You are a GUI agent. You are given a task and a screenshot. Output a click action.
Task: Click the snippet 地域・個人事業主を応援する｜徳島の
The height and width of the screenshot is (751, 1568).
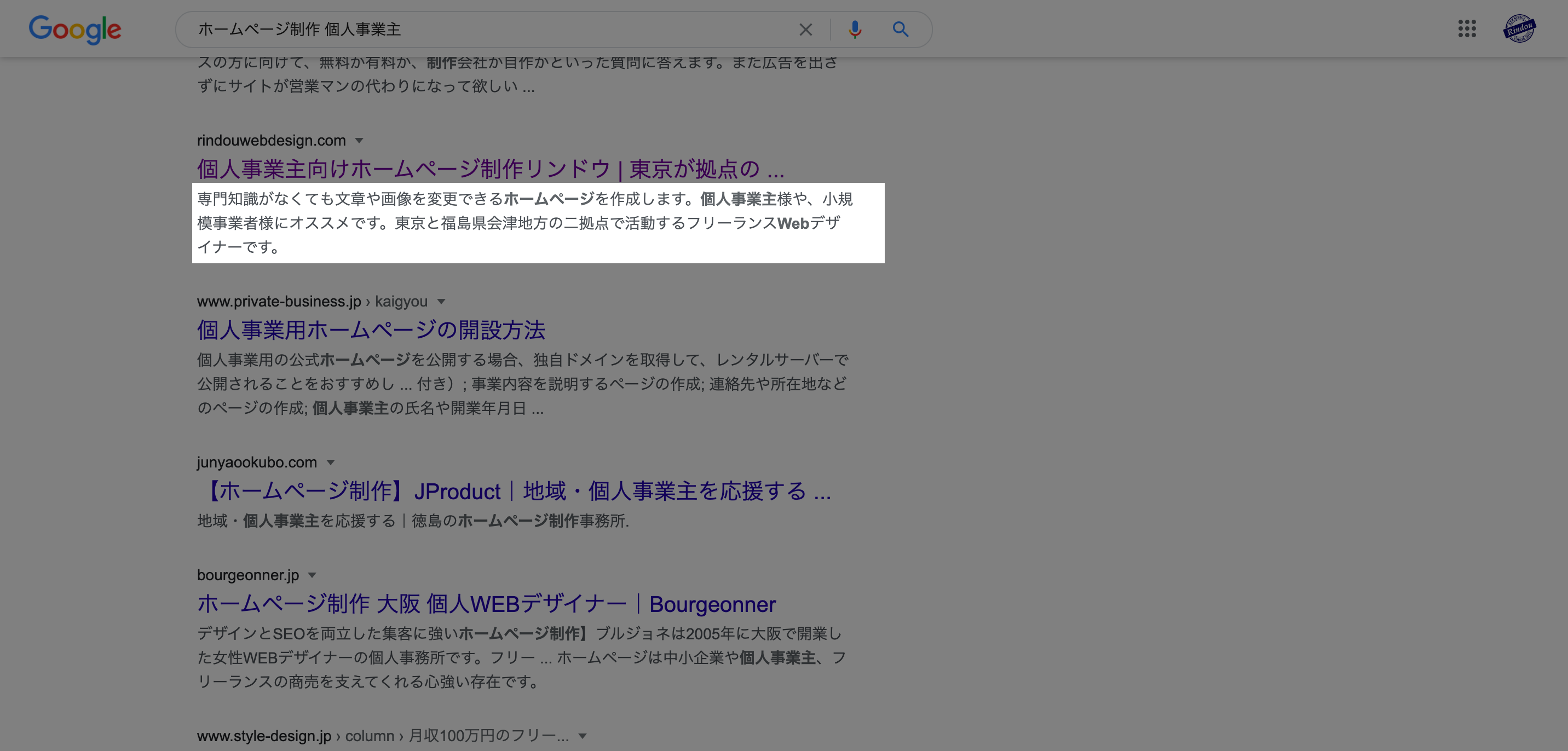(x=413, y=521)
